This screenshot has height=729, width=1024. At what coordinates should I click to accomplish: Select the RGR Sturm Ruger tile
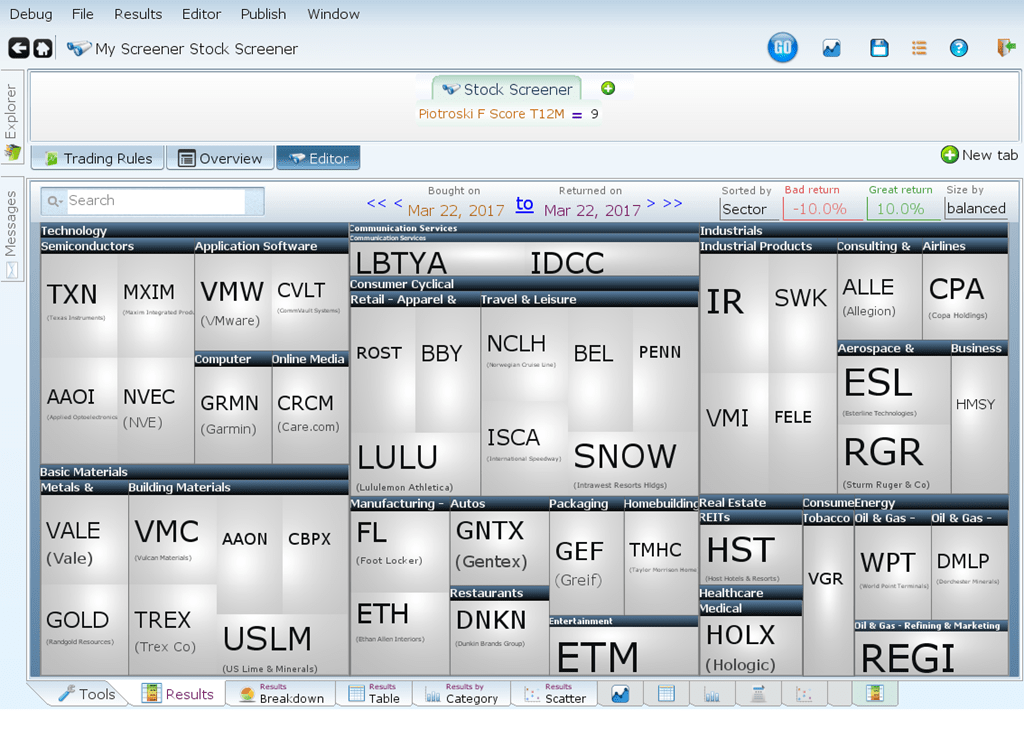click(894, 459)
